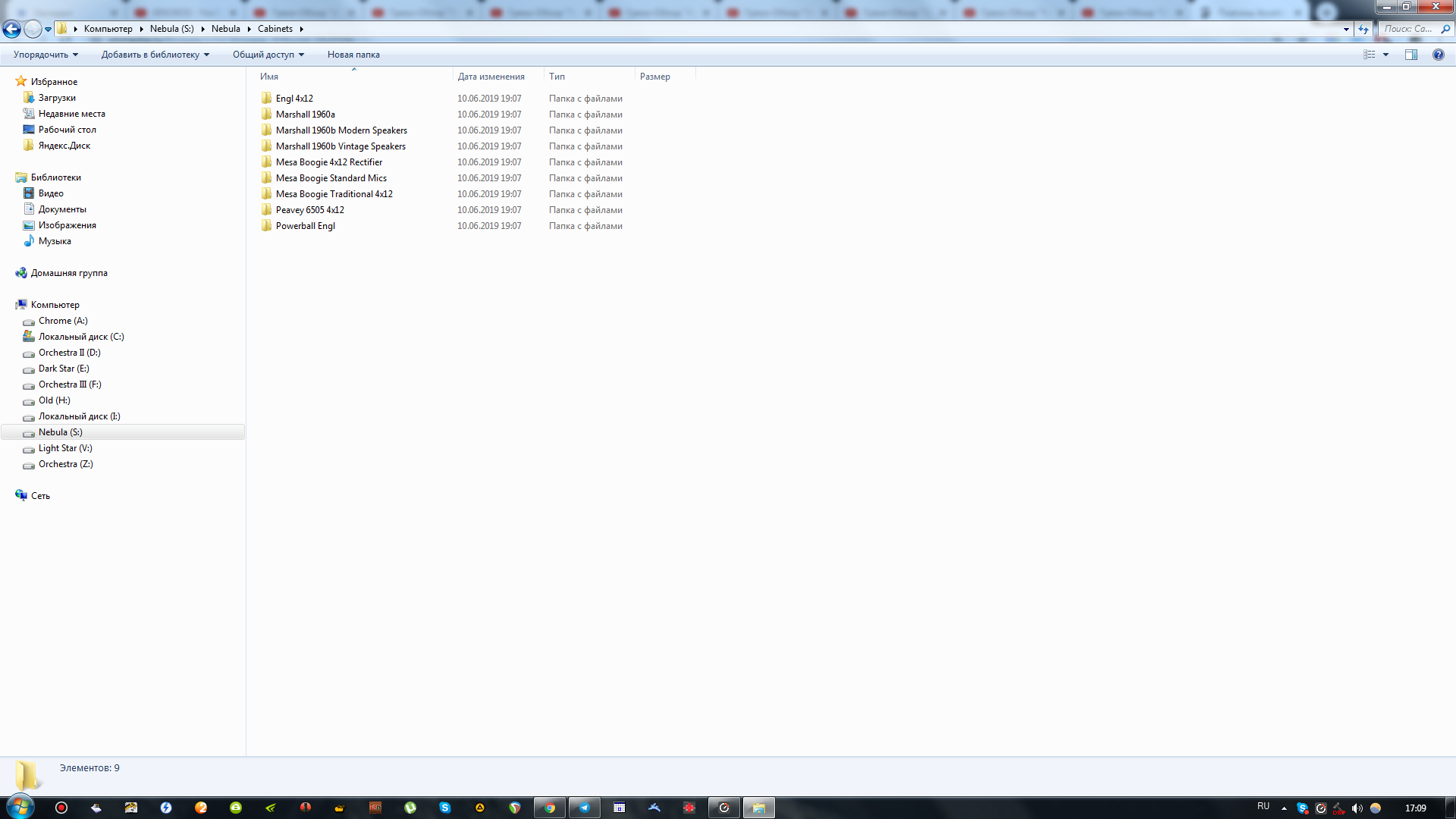
Task: Open the recent locations history dropdown
Action: tap(48, 30)
